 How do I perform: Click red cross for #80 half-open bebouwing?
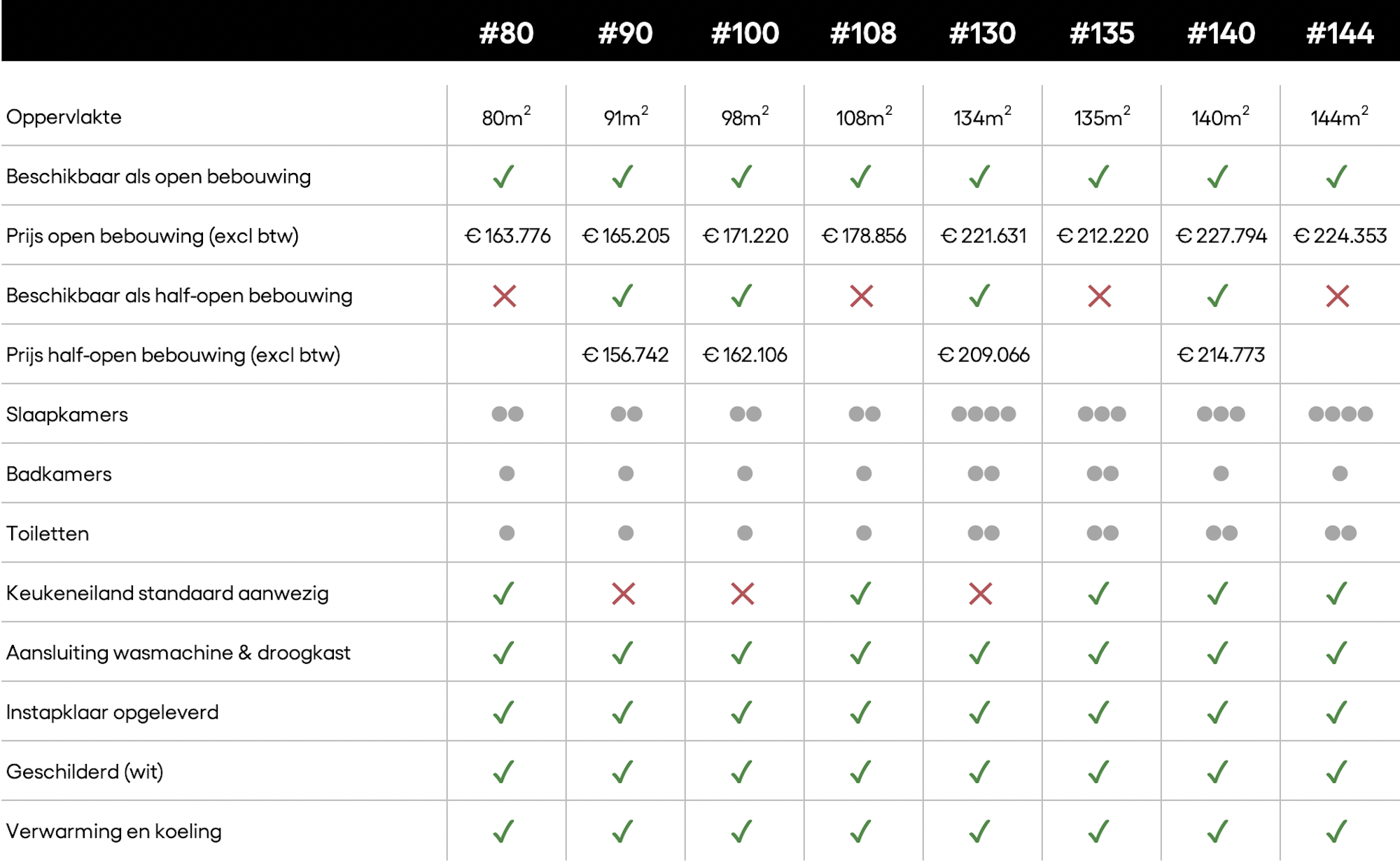(x=504, y=296)
